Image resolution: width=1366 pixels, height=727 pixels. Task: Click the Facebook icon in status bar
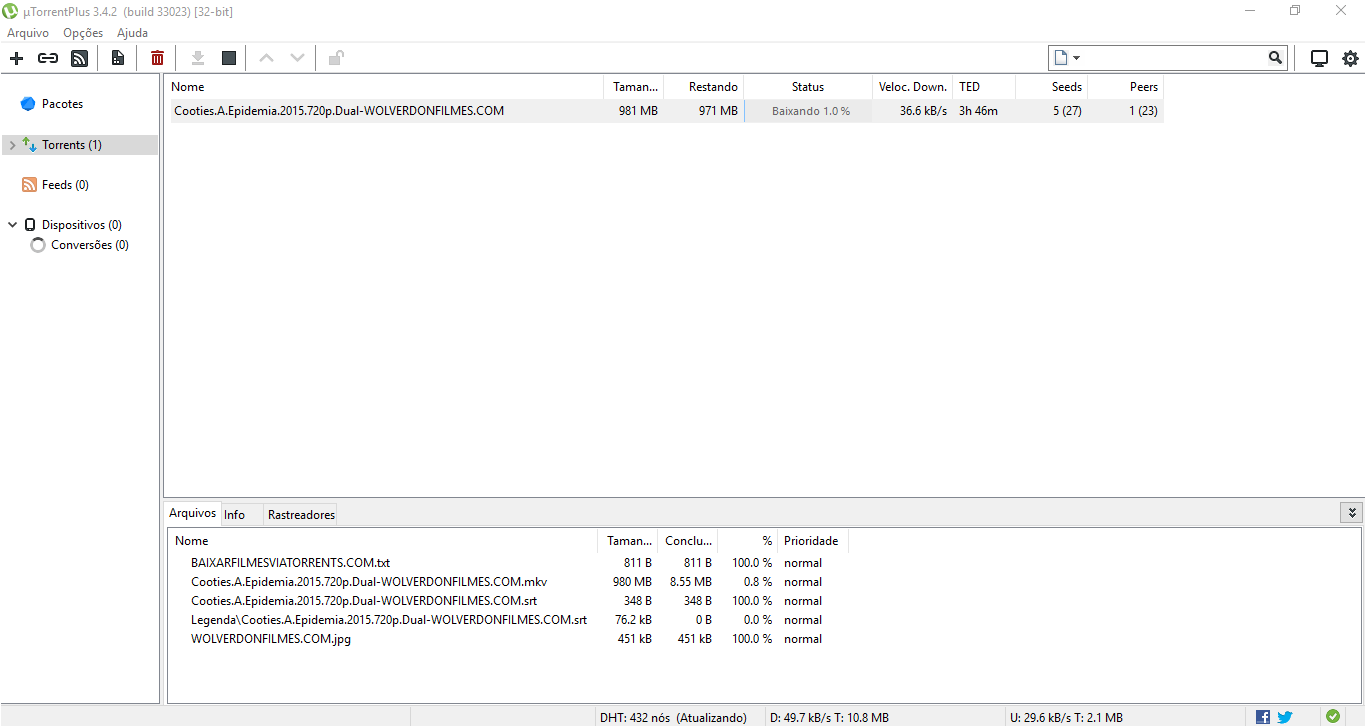(x=1263, y=717)
